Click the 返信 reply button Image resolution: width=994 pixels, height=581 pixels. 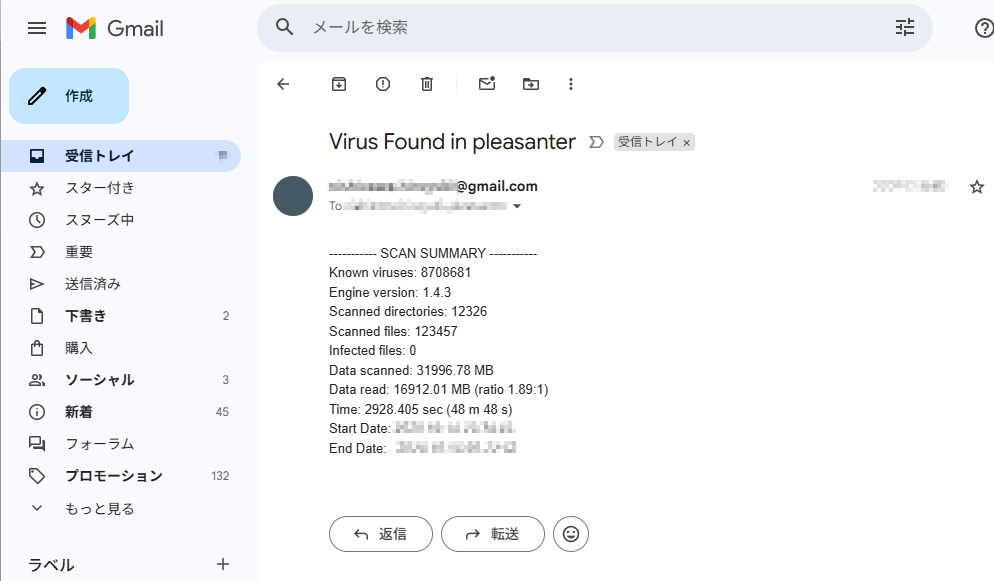click(381, 534)
